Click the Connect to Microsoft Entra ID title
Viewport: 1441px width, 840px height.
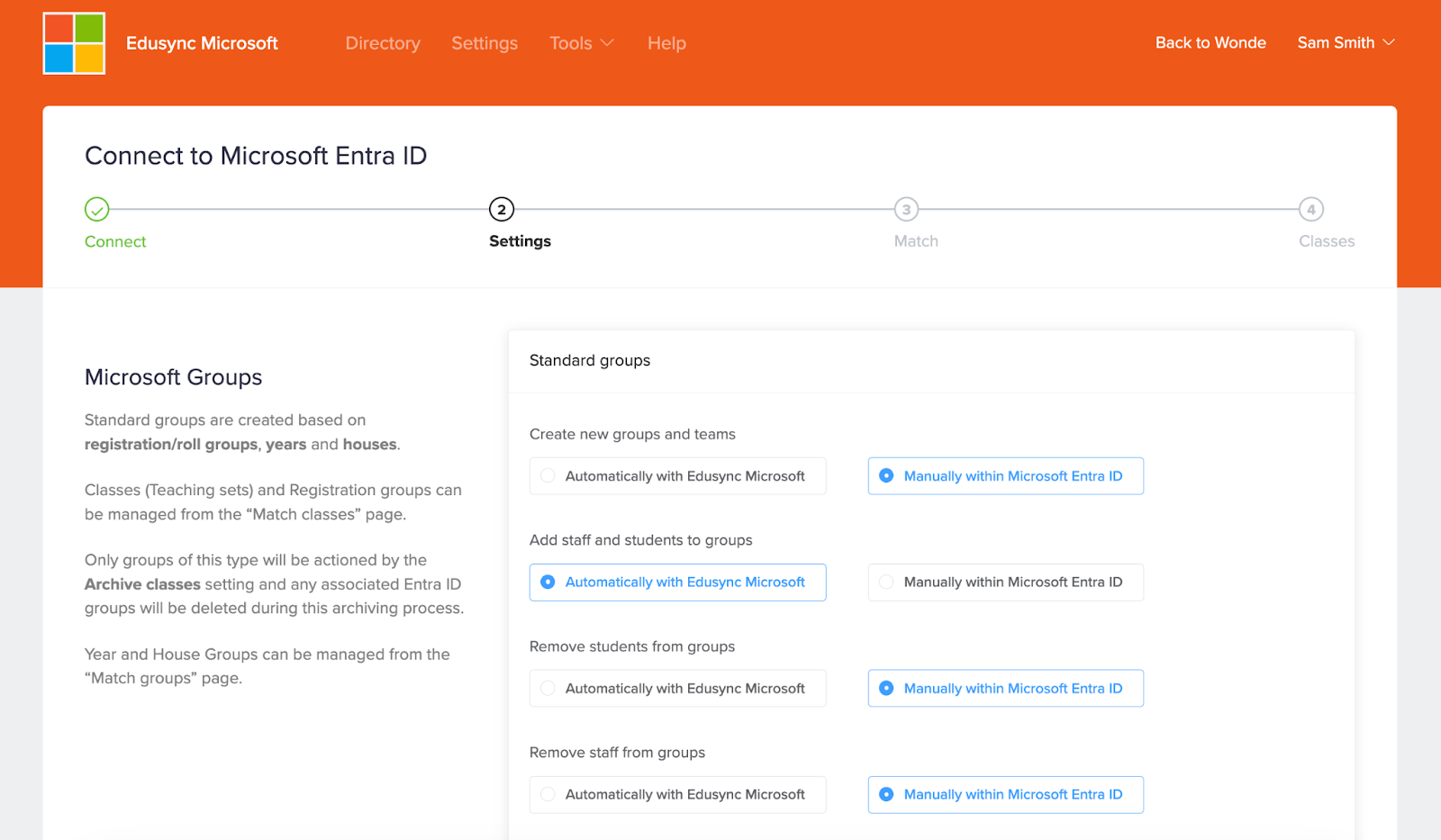(x=256, y=156)
